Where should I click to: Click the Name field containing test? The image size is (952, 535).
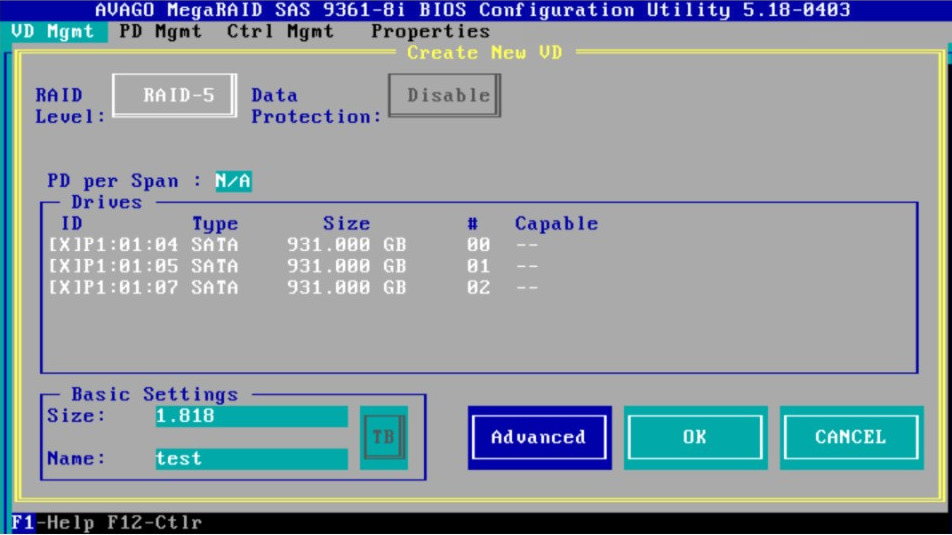tap(251, 458)
